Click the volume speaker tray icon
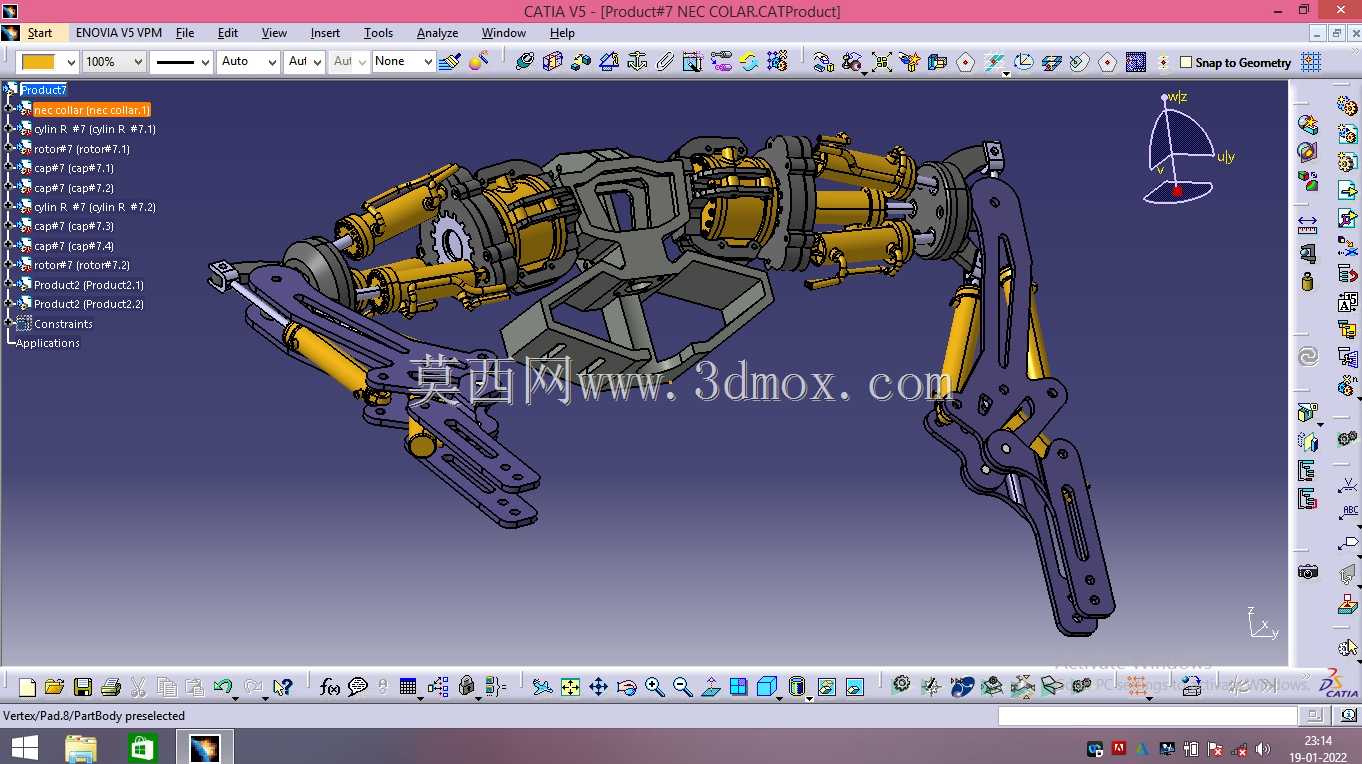This screenshot has width=1362, height=764. (1262, 748)
